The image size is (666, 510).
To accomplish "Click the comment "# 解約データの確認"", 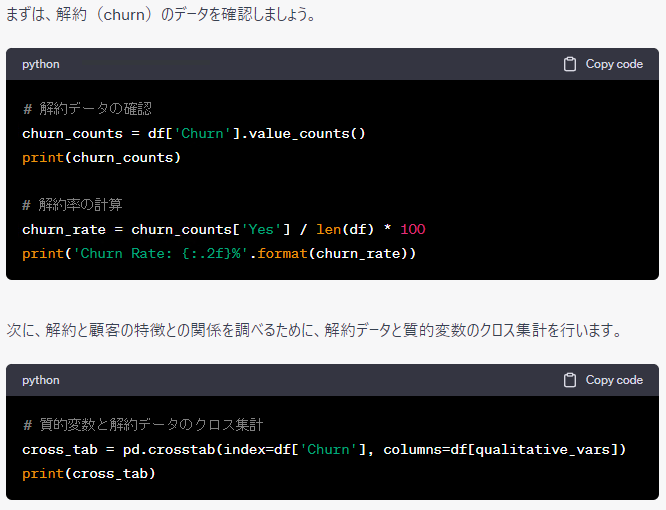I will point(87,109).
